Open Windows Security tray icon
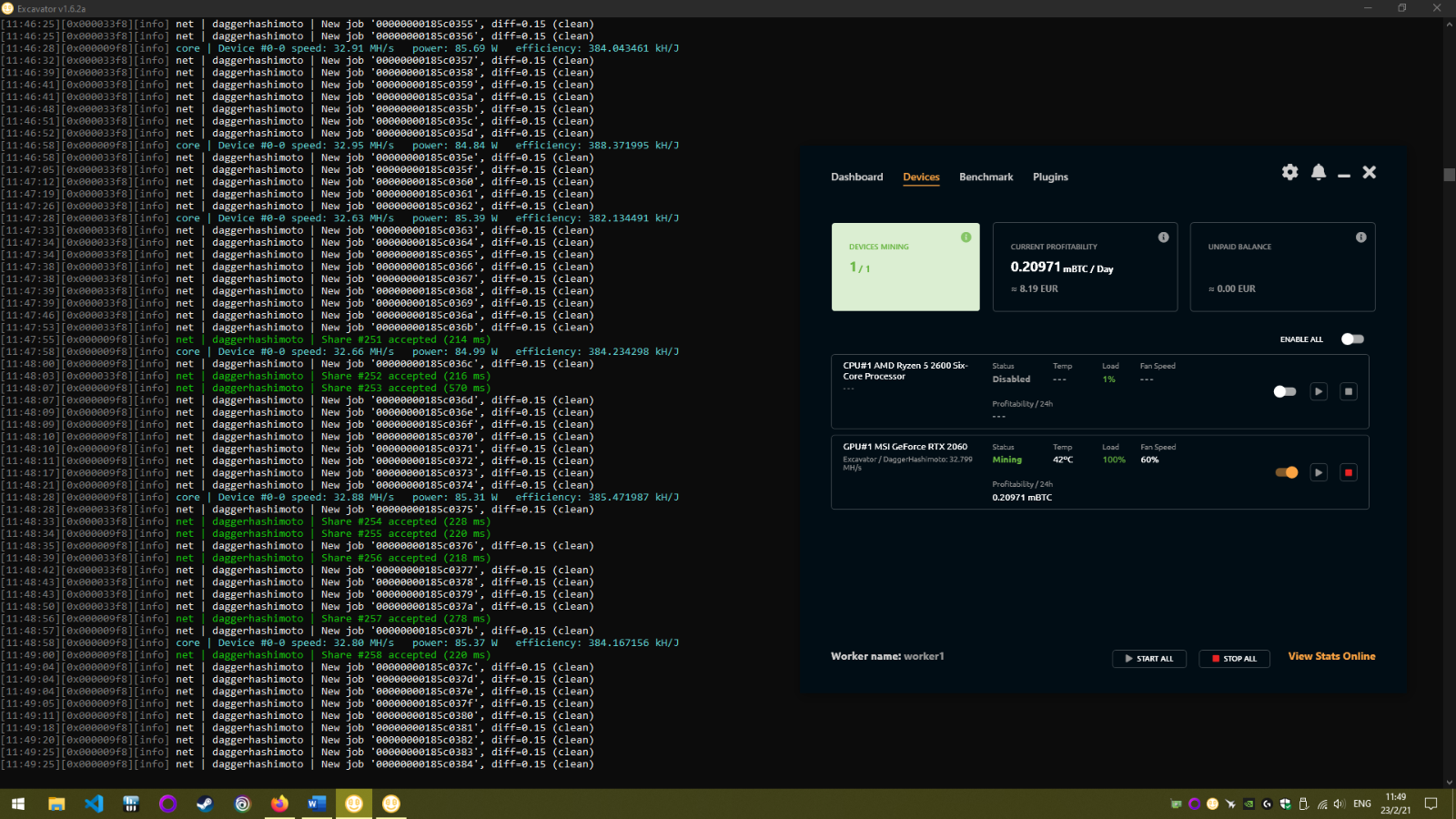The height and width of the screenshot is (819, 1456). [1285, 804]
